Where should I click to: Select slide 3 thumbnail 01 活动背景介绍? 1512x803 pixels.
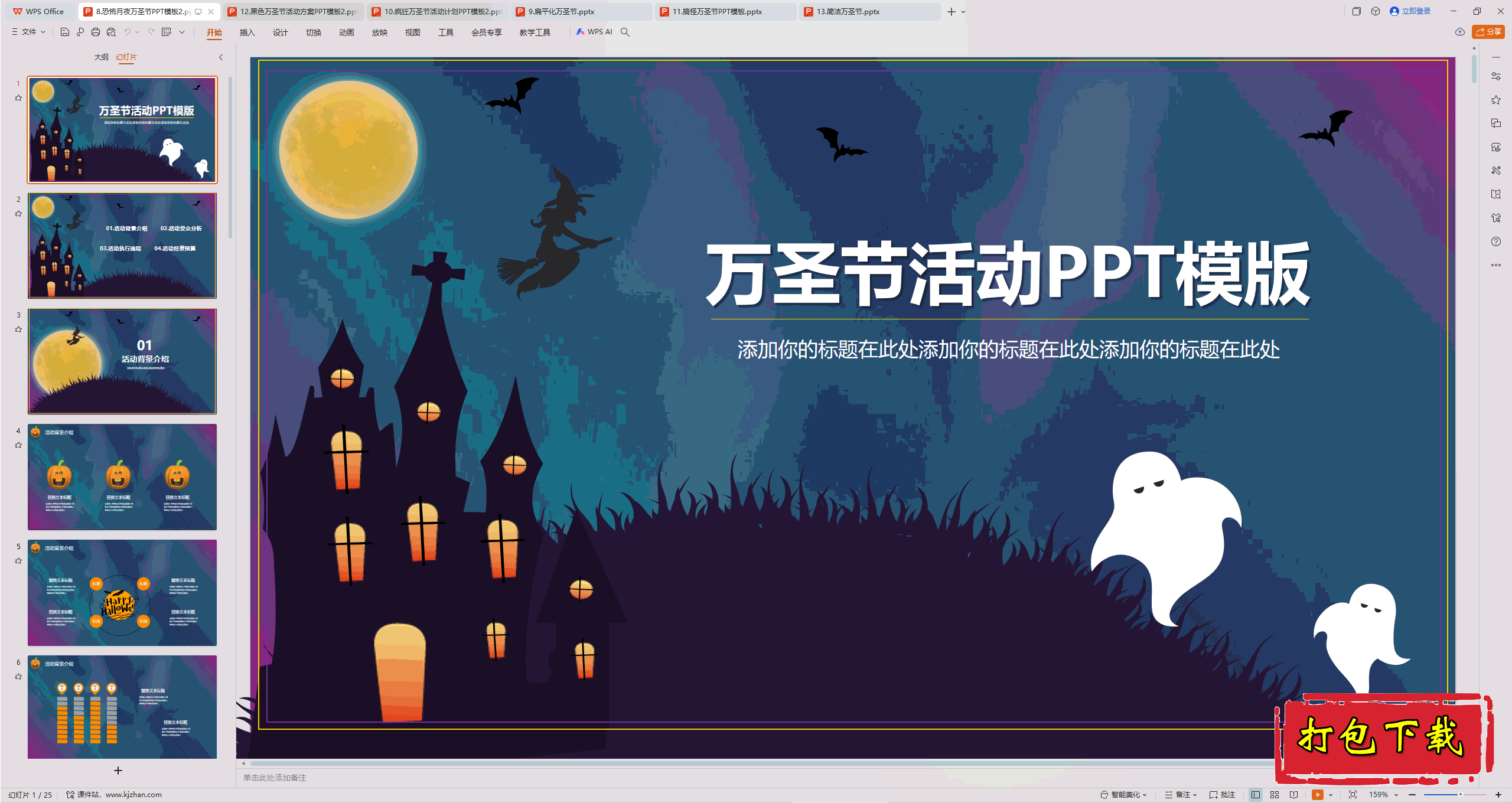click(122, 361)
